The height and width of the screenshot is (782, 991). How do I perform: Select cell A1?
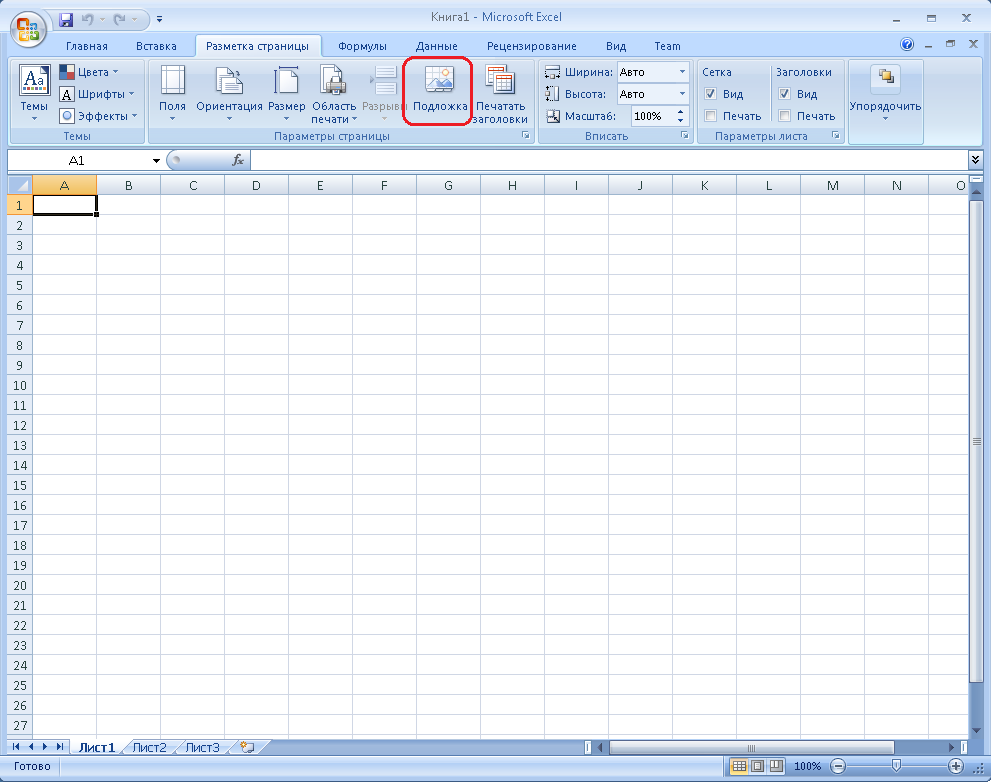[64, 205]
